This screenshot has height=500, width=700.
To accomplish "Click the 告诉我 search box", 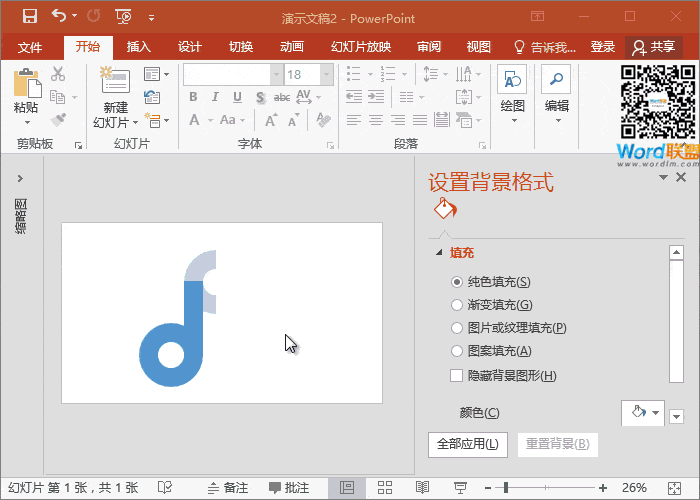I will click(545, 46).
